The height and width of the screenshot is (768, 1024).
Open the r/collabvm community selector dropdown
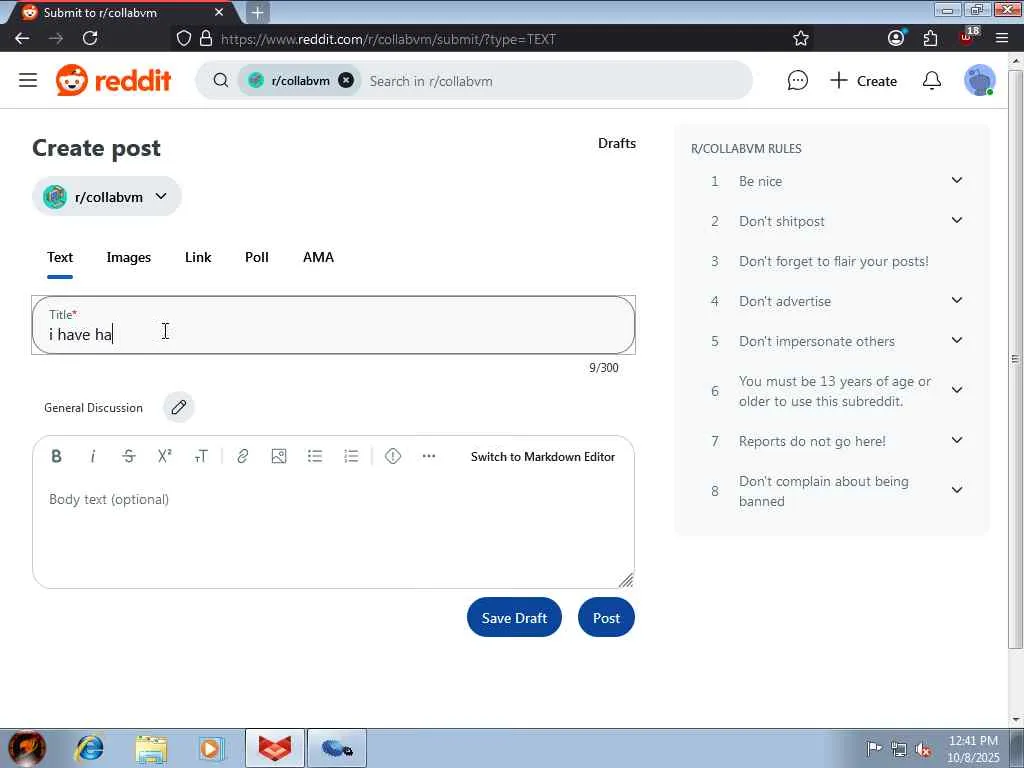106,197
